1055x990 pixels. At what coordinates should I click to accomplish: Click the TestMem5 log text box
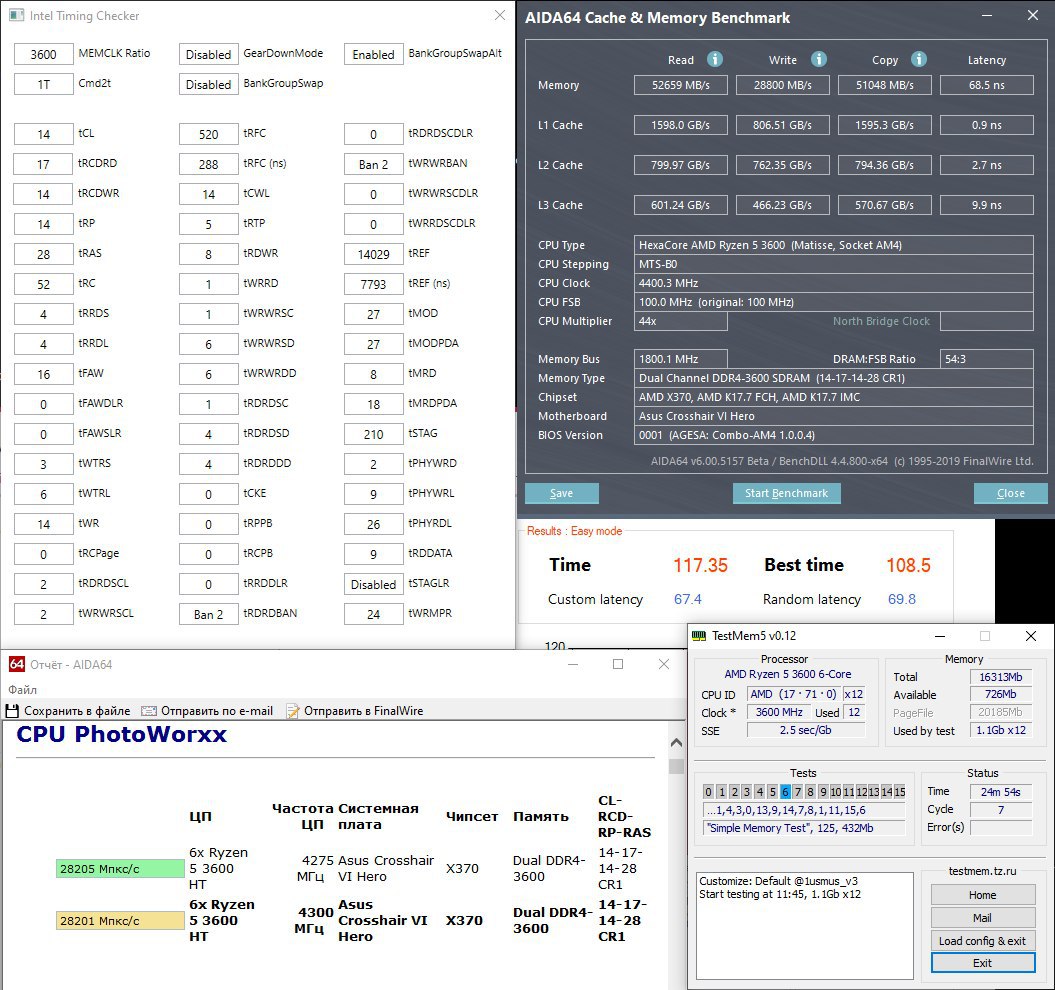[805, 926]
